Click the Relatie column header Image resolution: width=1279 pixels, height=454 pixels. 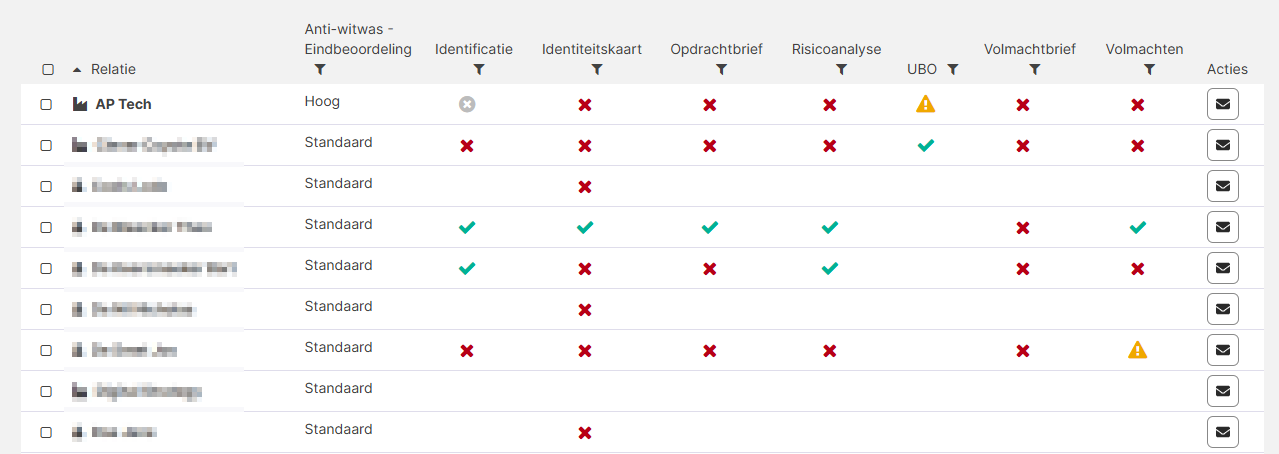[x=113, y=69]
